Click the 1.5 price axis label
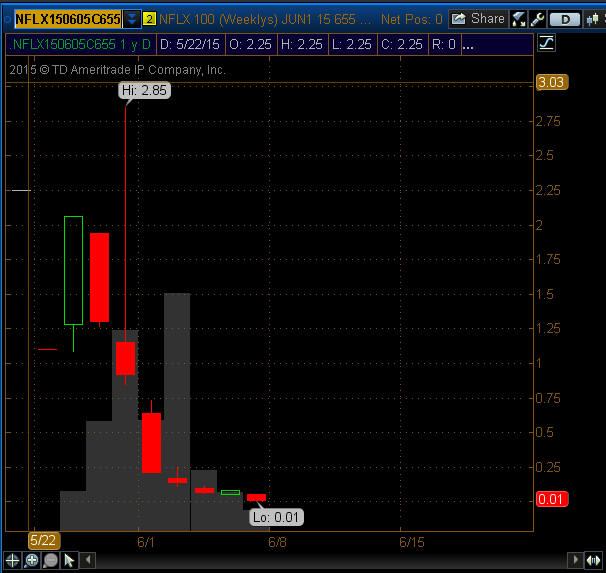606x573 pixels. (545, 294)
